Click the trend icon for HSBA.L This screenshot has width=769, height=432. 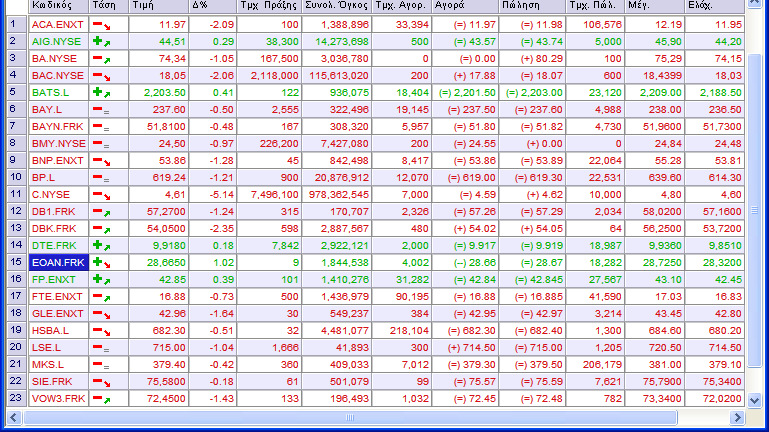(102, 331)
